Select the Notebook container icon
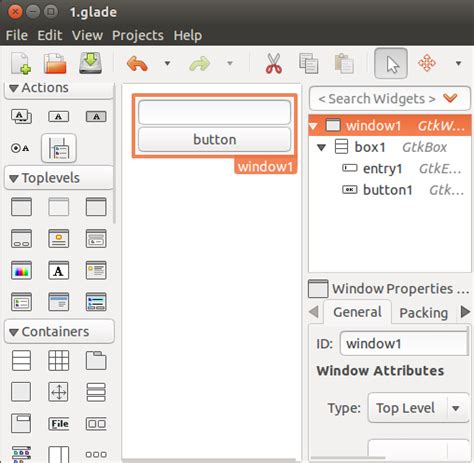Screen dimensions: 474x463 pos(96,360)
